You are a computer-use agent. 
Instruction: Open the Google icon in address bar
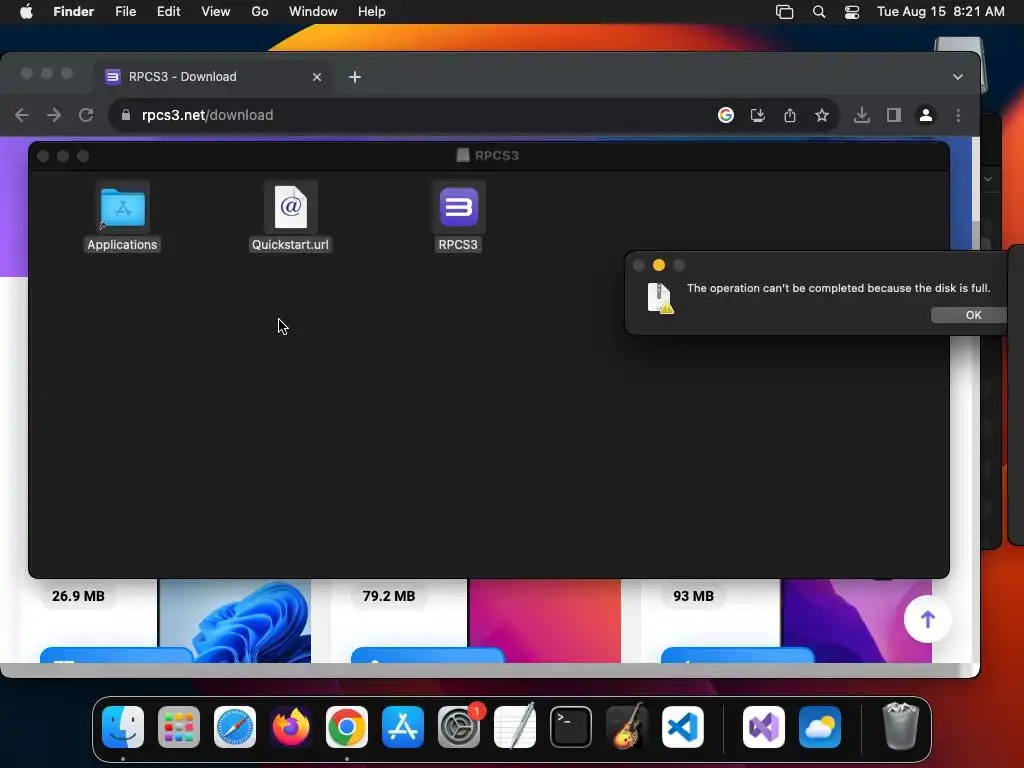click(726, 115)
